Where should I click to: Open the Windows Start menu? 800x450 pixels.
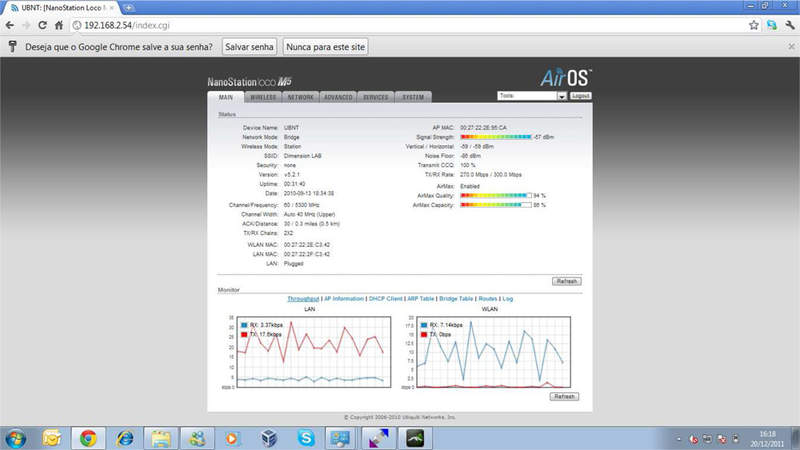[15, 438]
